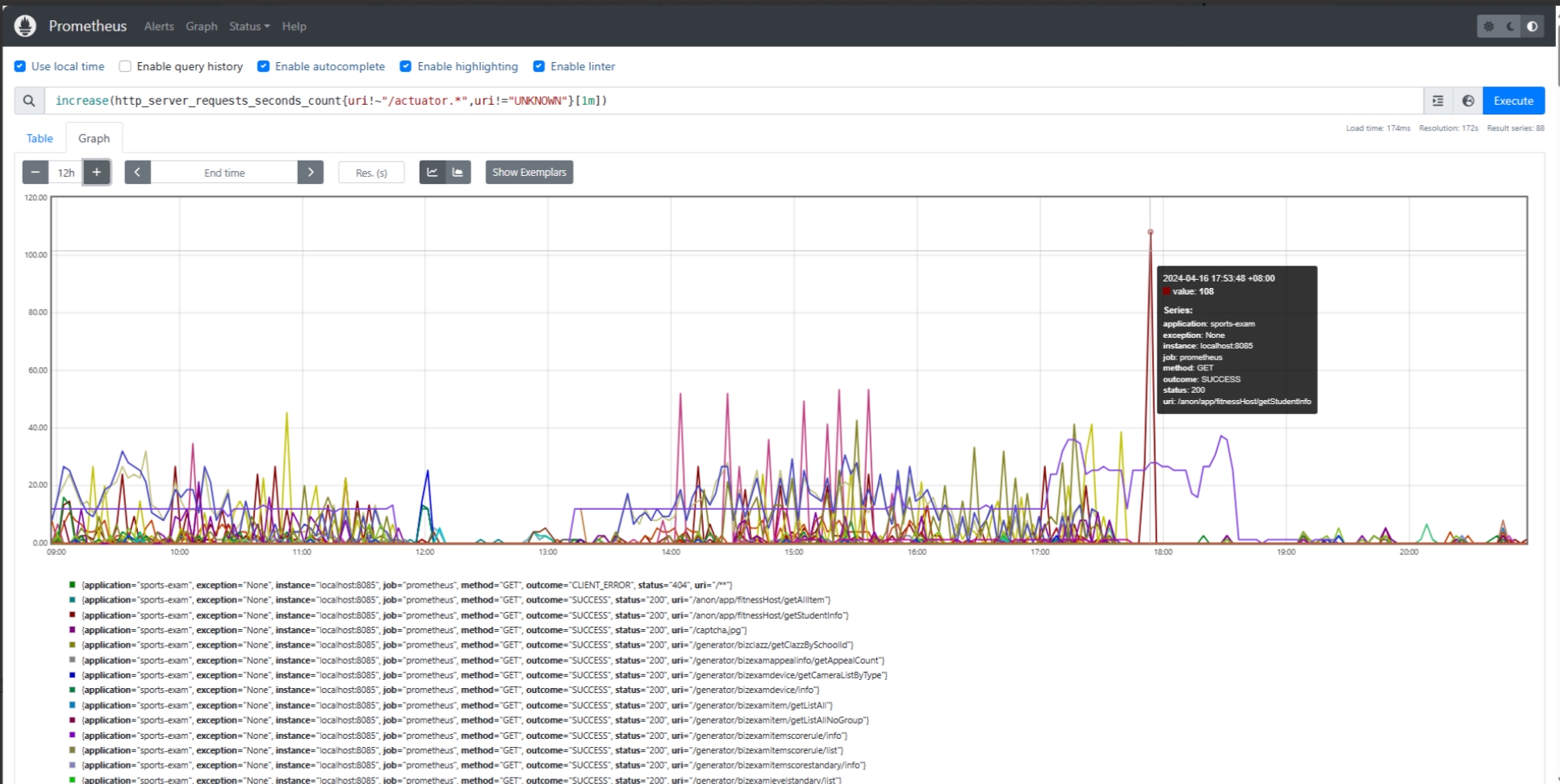This screenshot has width=1560, height=784.
Task: Open the Status dropdown menu
Action: pyautogui.click(x=249, y=27)
